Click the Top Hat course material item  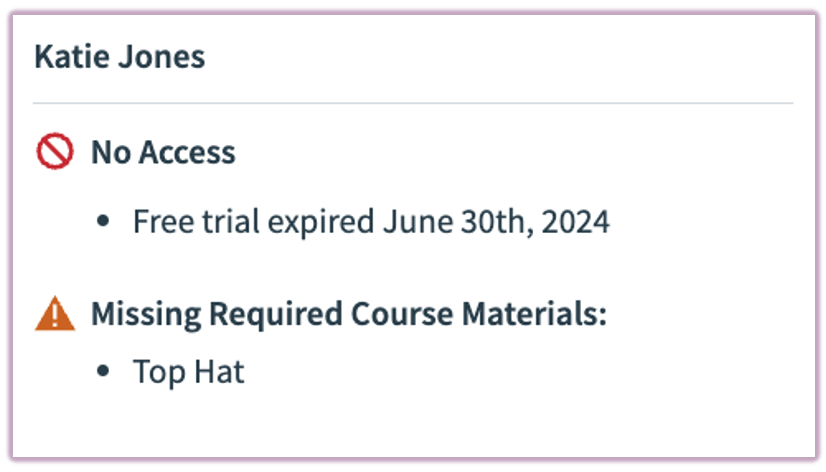189,373
